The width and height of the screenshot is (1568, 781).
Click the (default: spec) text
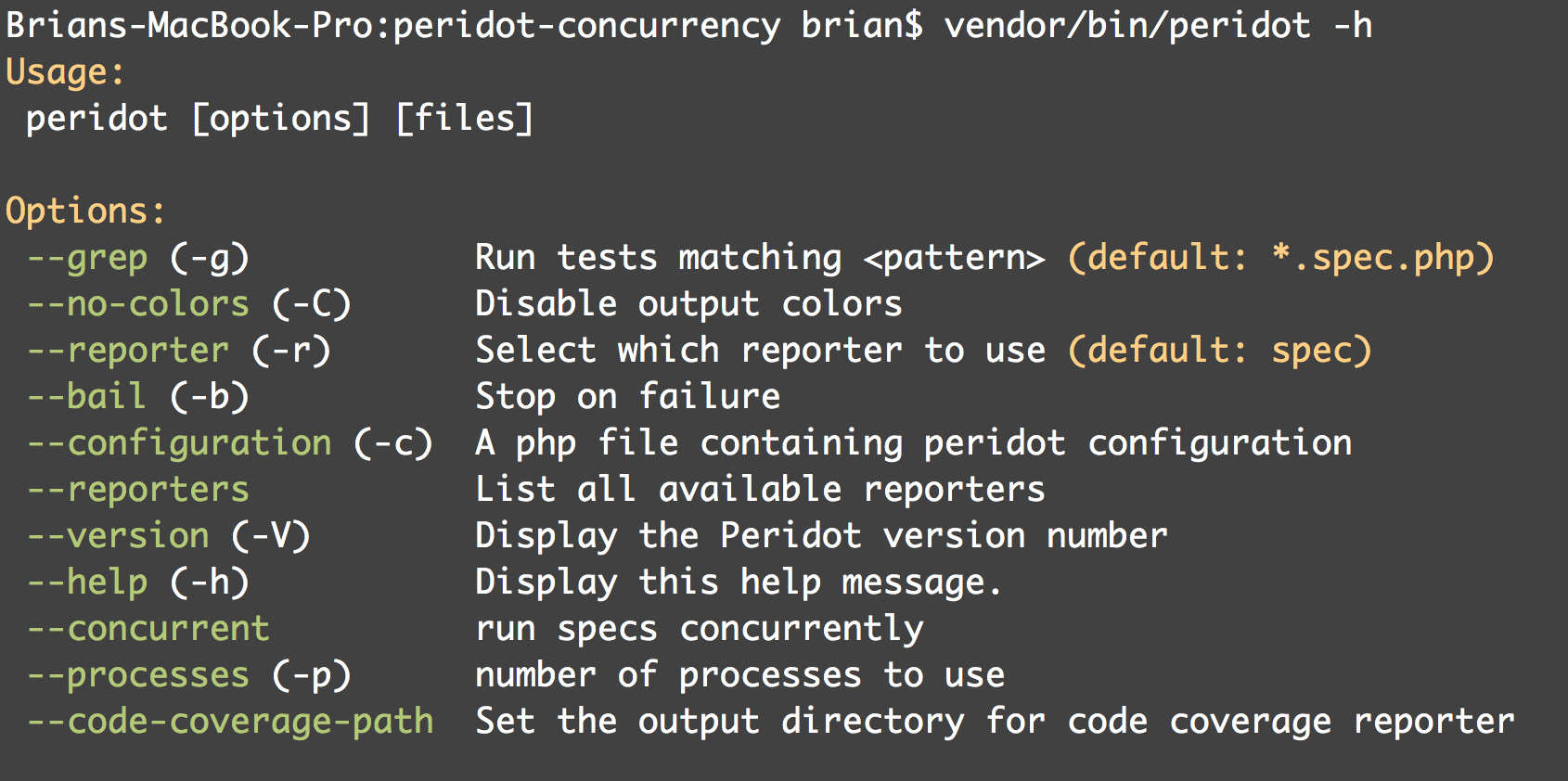[1219, 351]
